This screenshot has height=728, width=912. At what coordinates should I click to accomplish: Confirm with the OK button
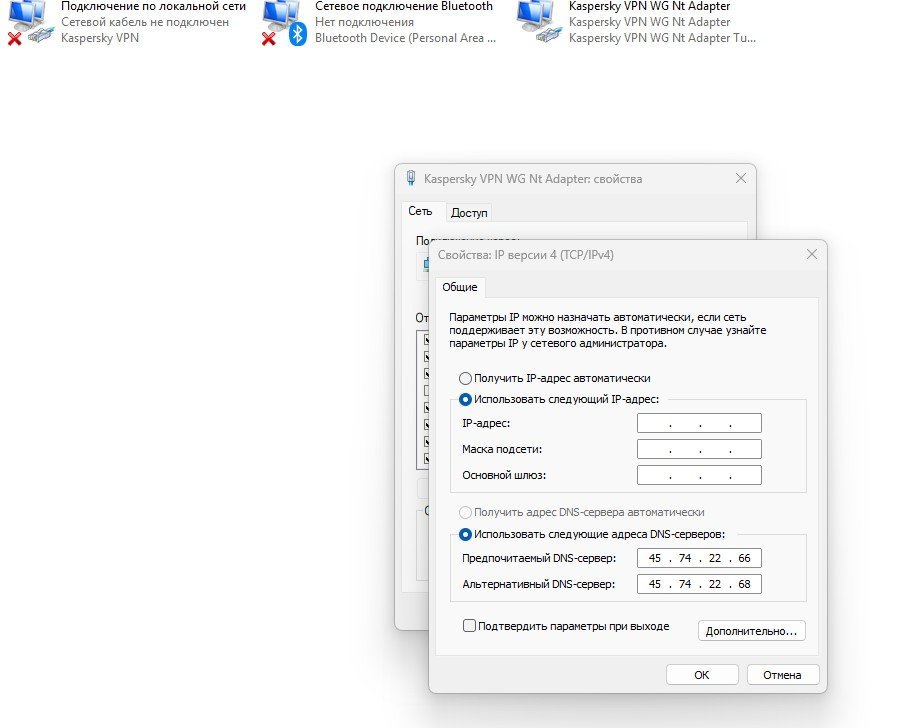pyautogui.click(x=702, y=675)
